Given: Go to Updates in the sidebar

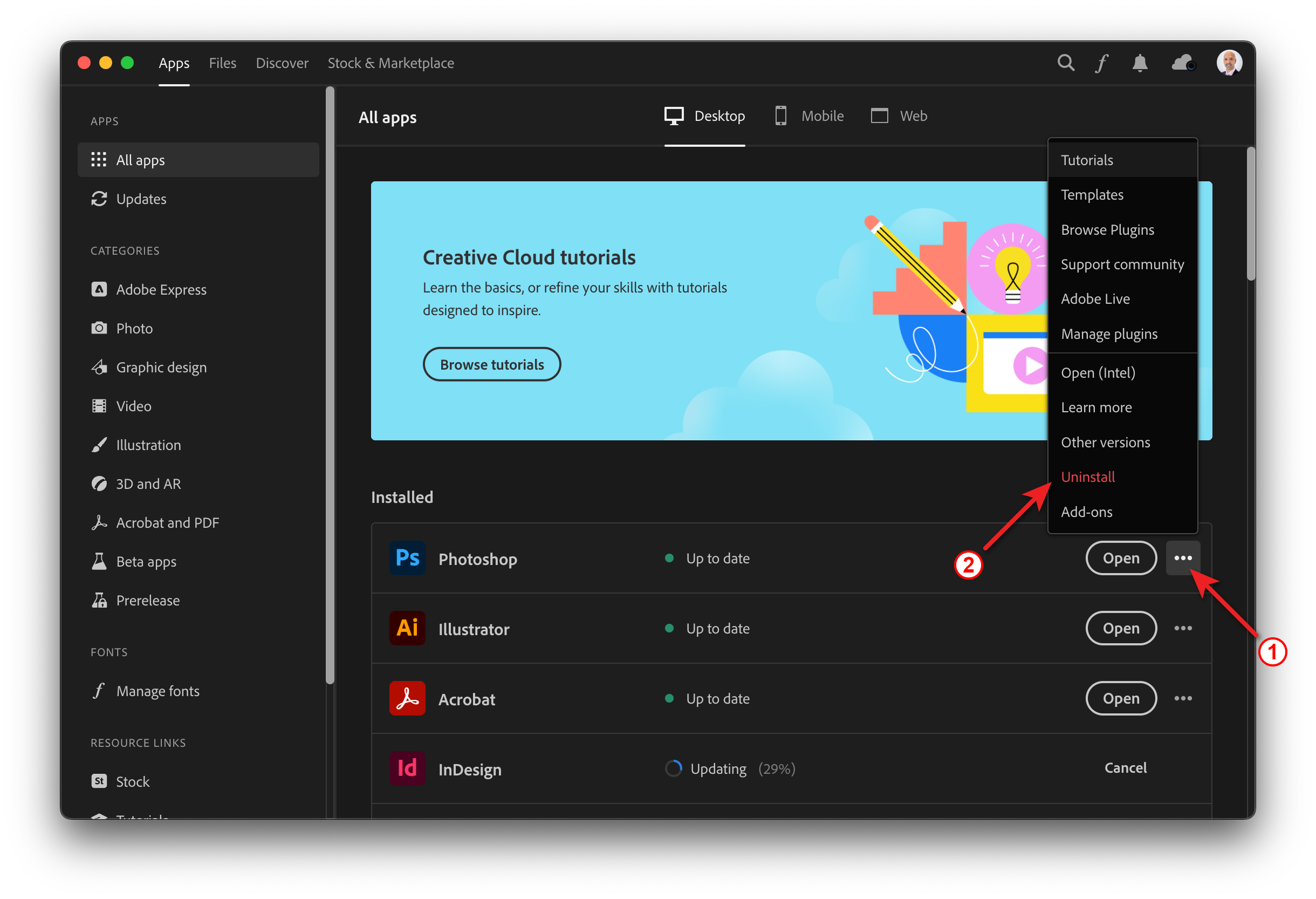Looking at the screenshot, I should pyautogui.click(x=198, y=199).
